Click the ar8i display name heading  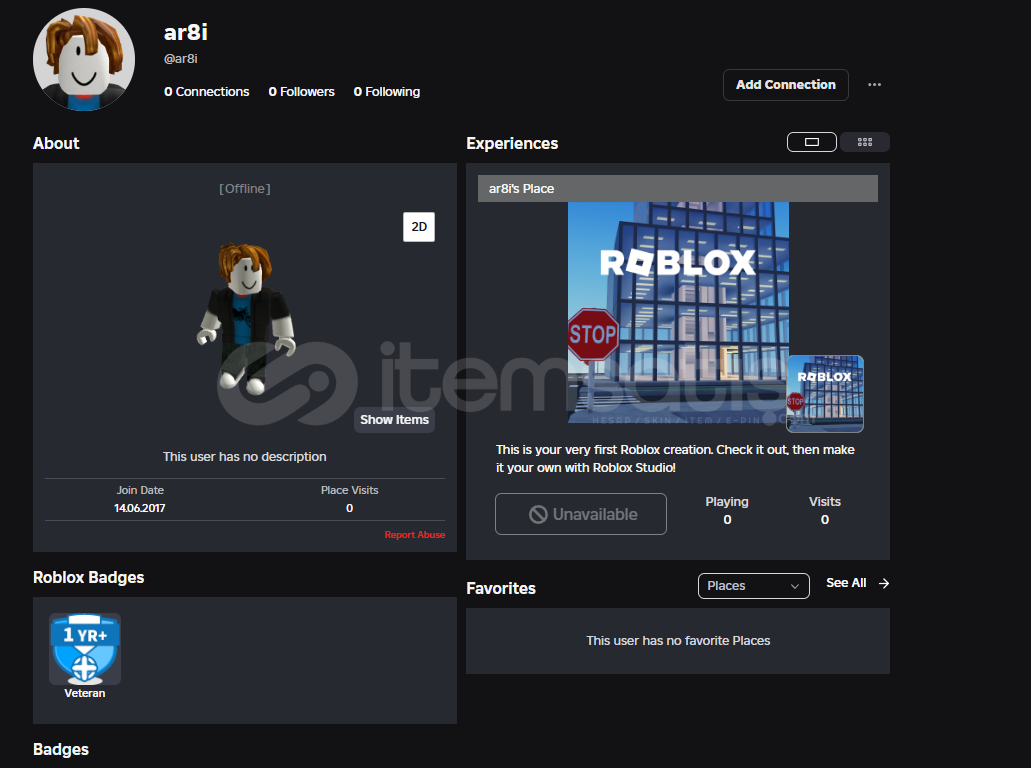[x=185, y=32]
